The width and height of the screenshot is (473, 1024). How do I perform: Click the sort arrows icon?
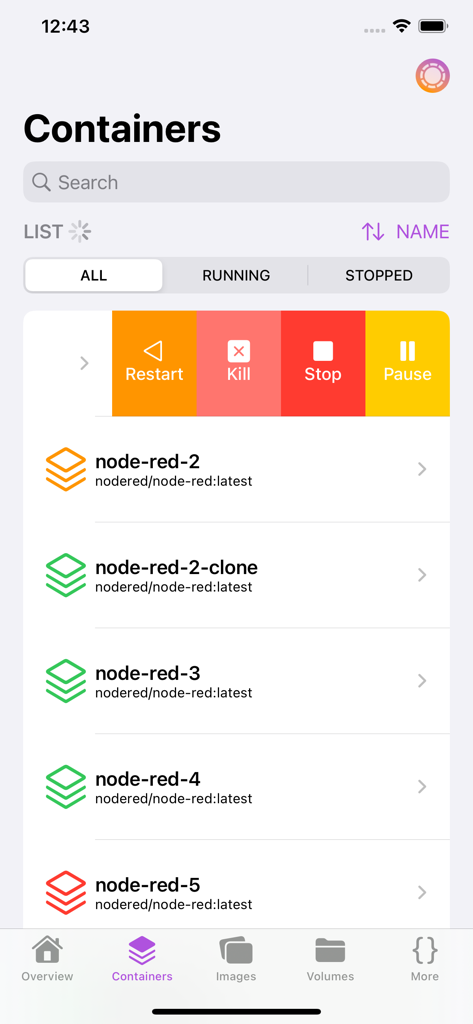(373, 231)
